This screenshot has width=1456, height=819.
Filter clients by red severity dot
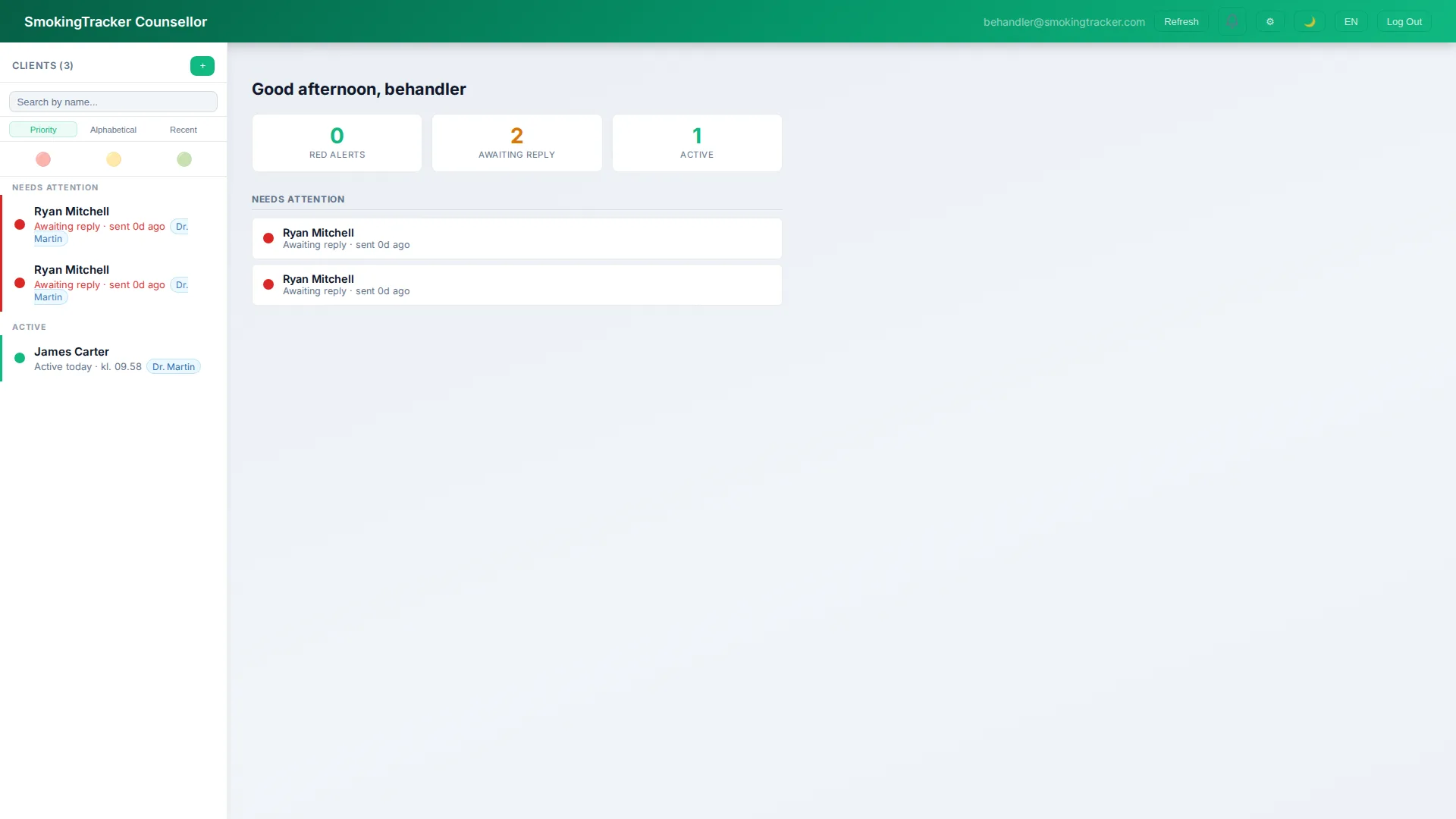pos(42,159)
